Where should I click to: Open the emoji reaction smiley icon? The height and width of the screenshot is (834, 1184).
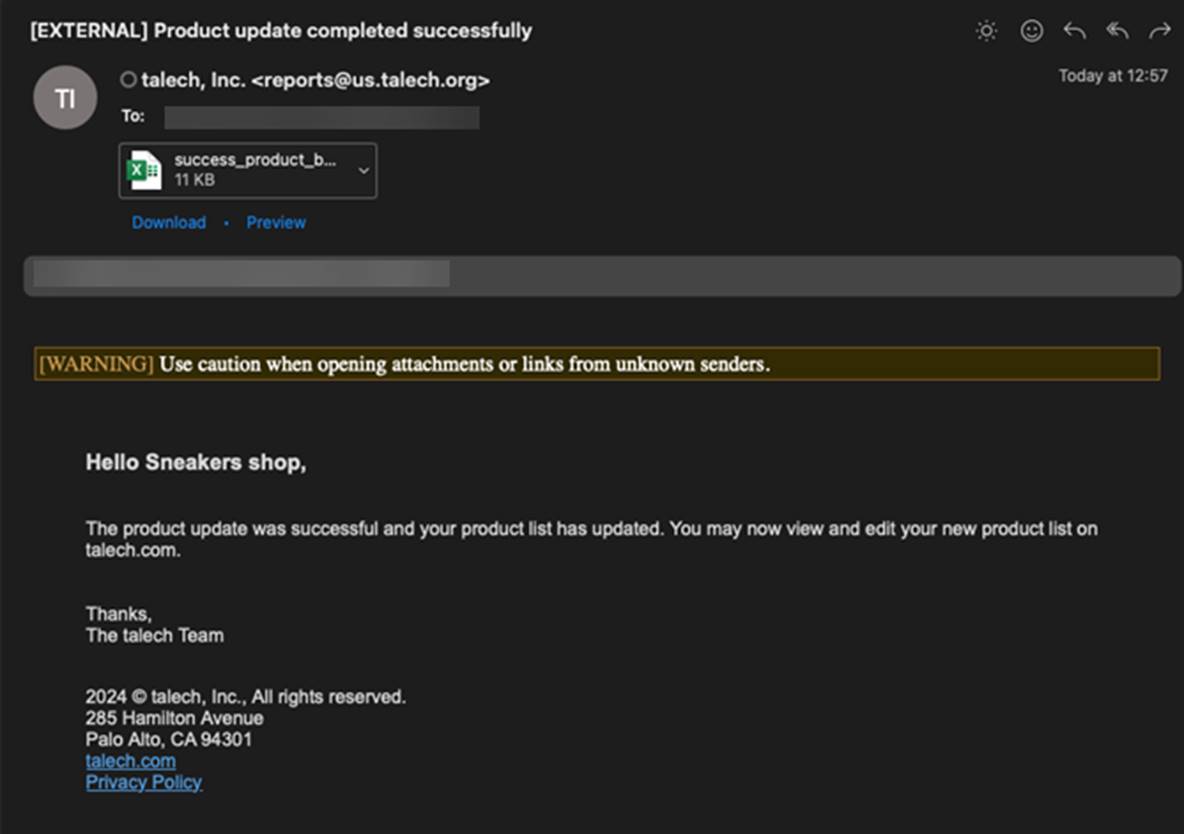click(x=1031, y=31)
